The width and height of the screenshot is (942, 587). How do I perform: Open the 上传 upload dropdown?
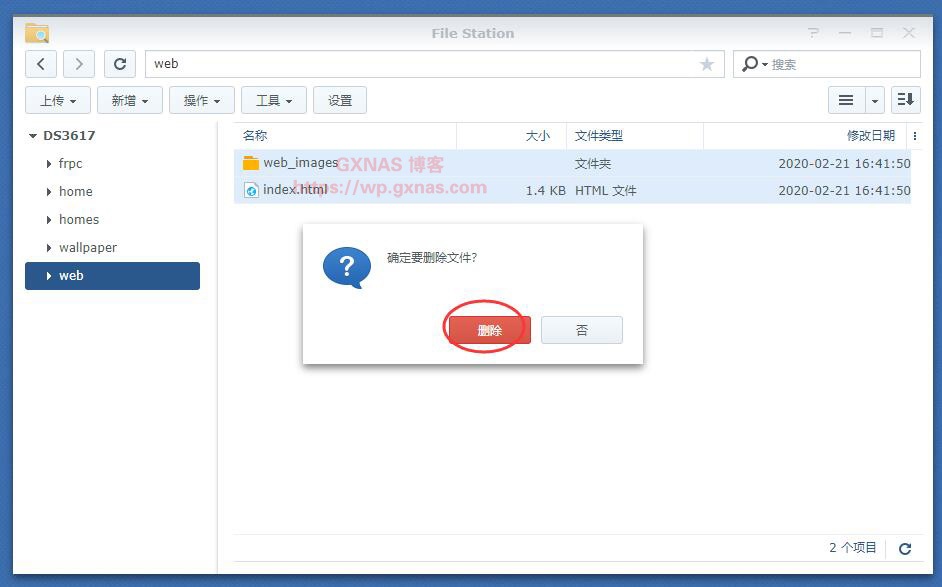coord(58,100)
